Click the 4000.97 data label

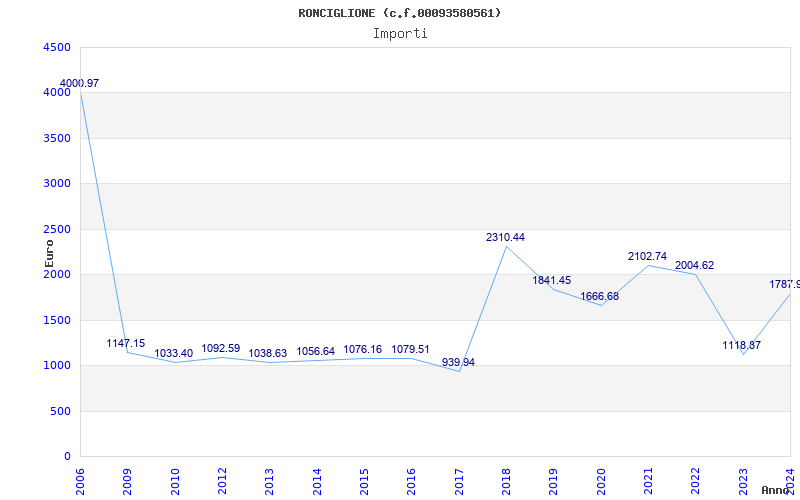point(79,83)
